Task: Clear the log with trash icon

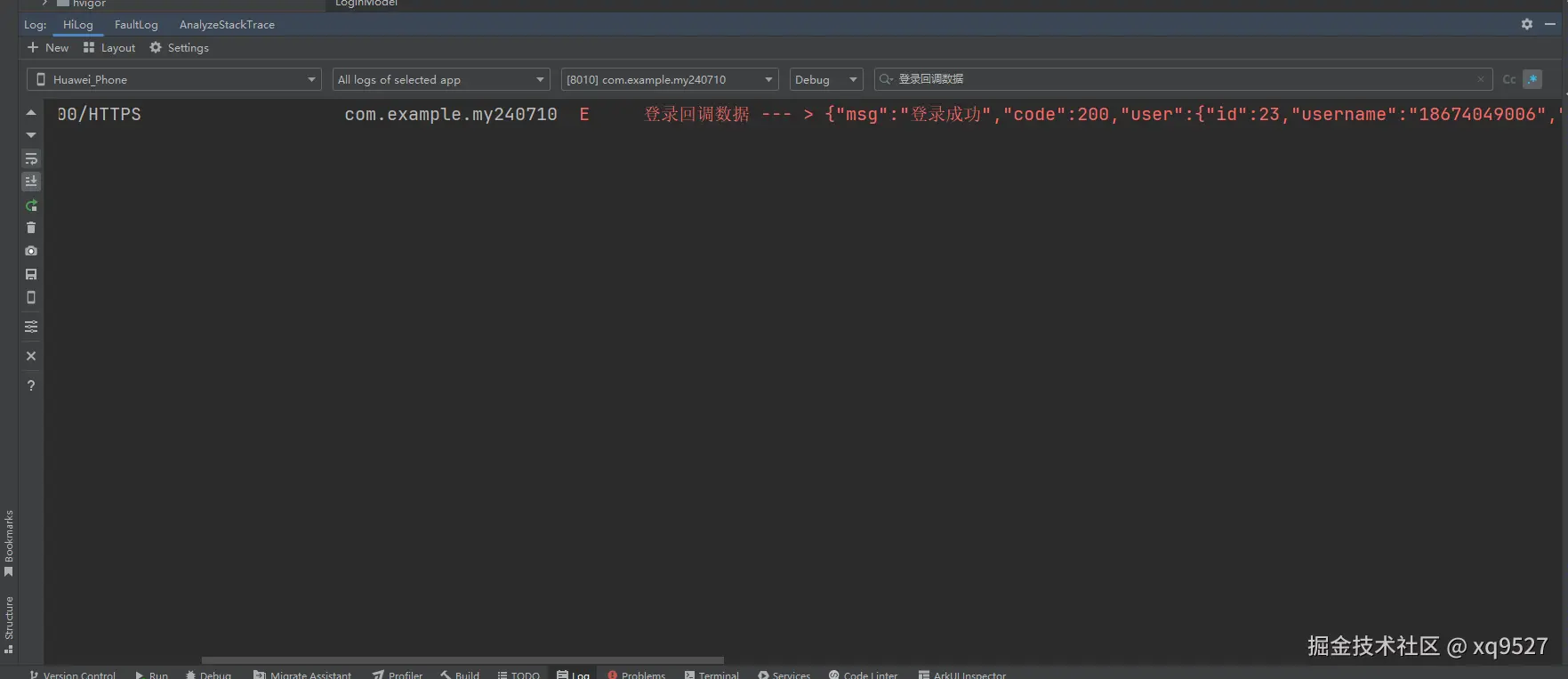Action: [x=31, y=228]
